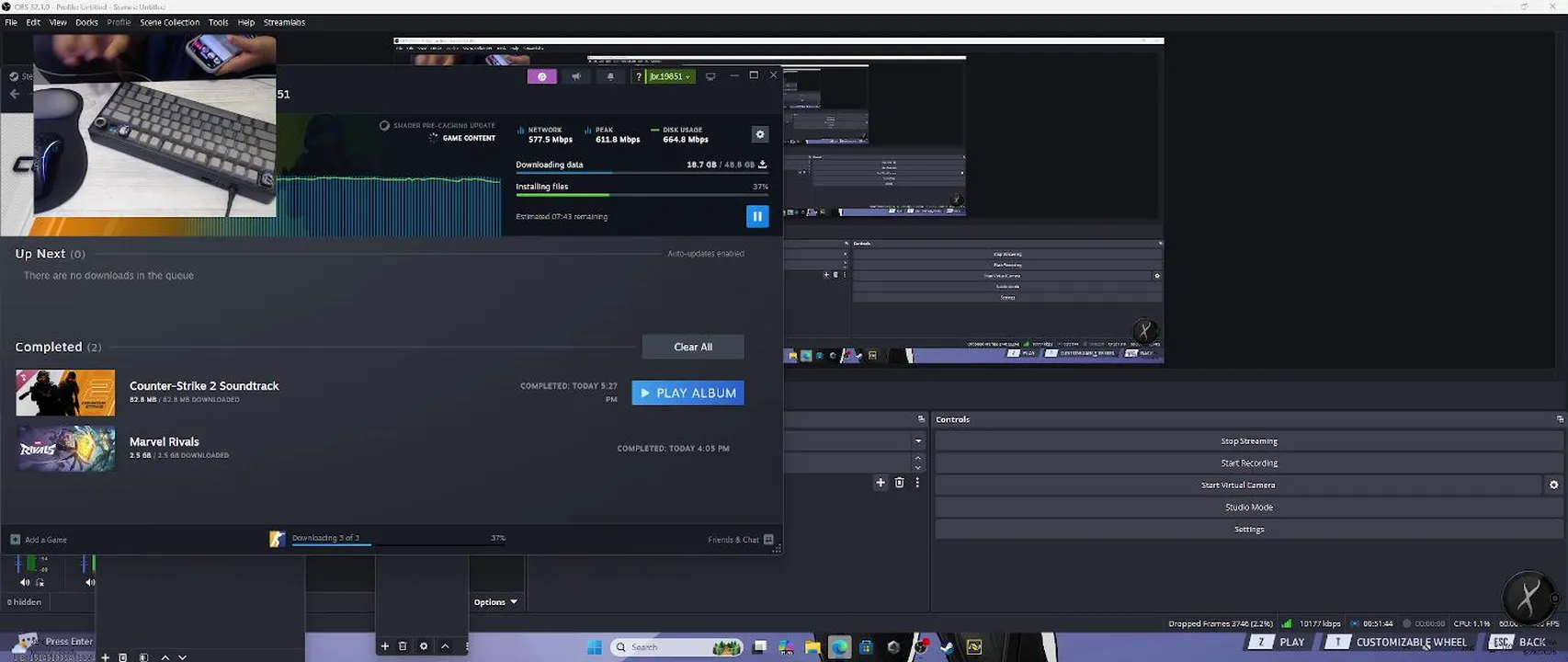Expand the transition type dropdown
The width and height of the screenshot is (1568, 662).
918,441
